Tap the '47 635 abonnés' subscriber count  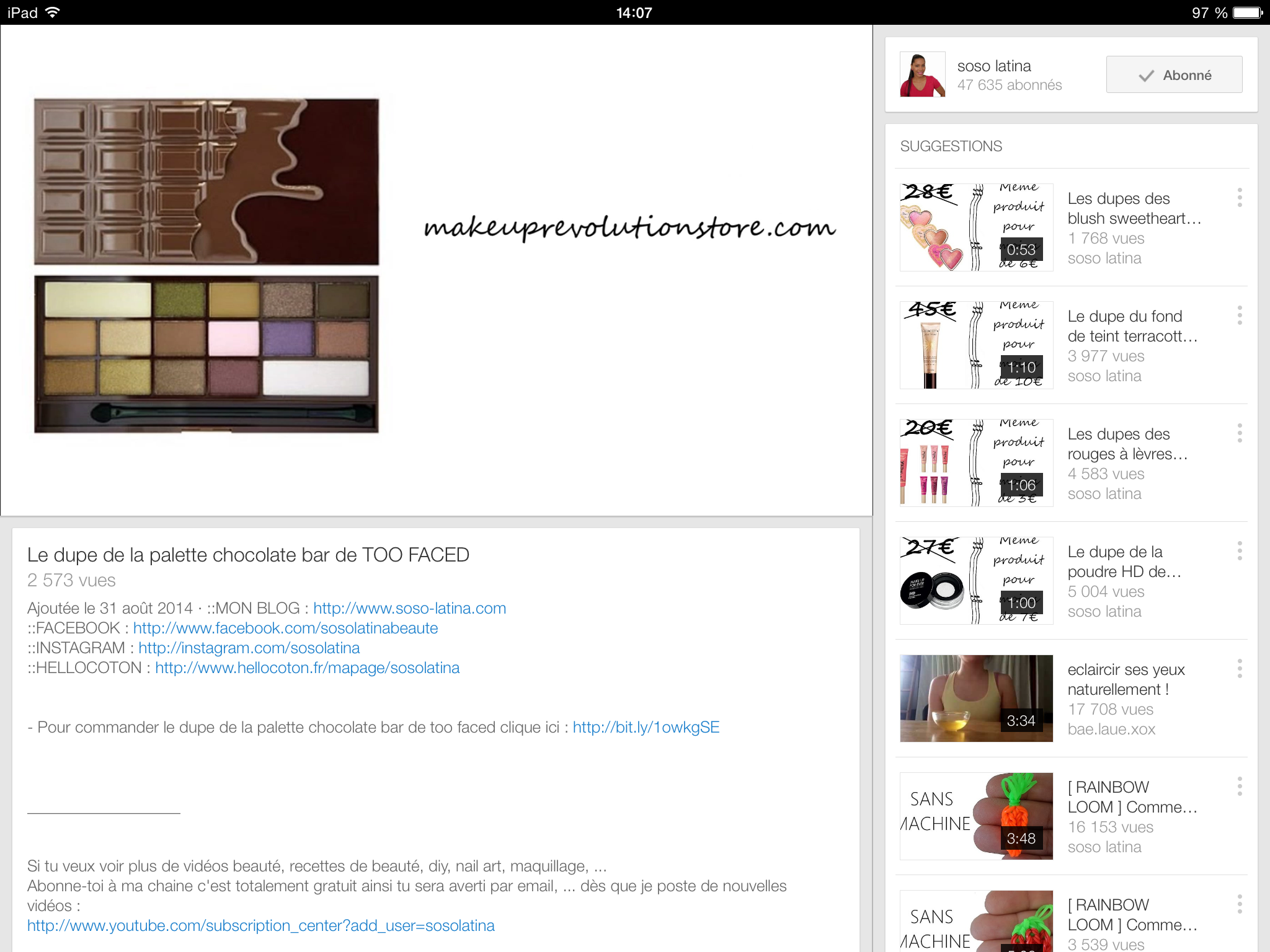1010,85
